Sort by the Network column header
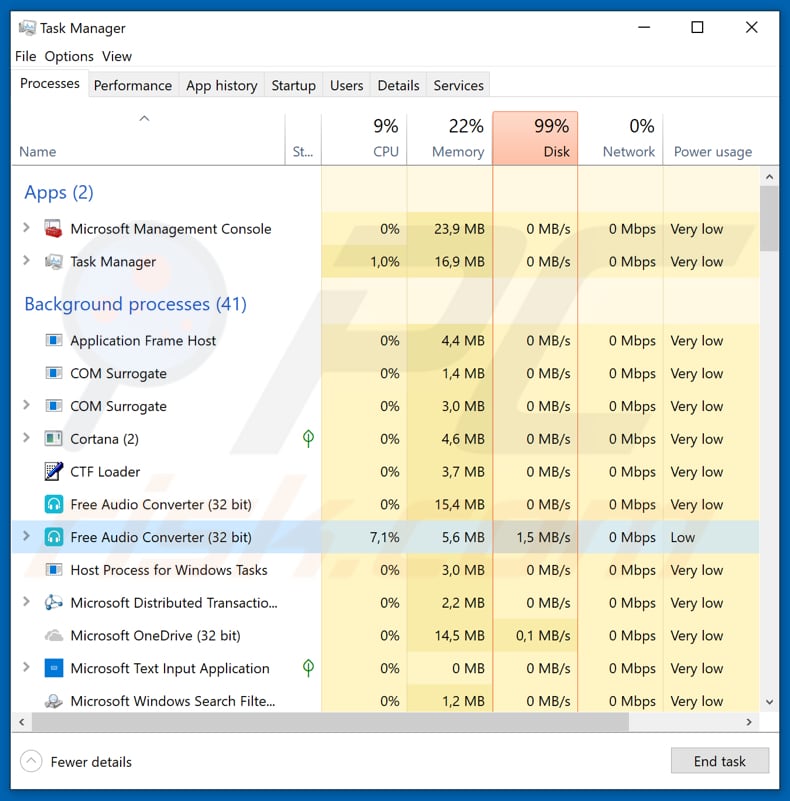790x801 pixels. pos(620,139)
